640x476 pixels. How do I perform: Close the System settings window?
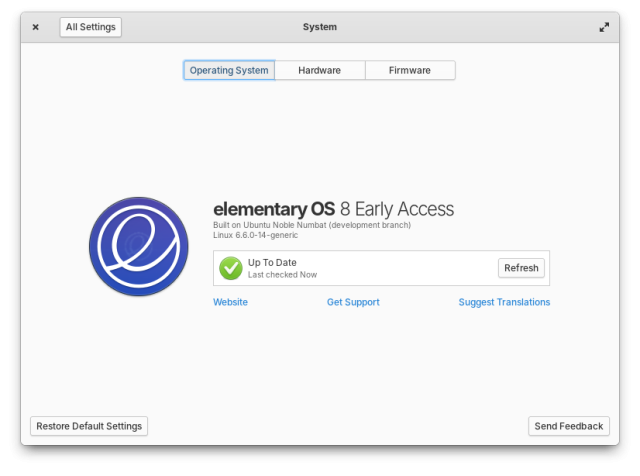point(36,27)
